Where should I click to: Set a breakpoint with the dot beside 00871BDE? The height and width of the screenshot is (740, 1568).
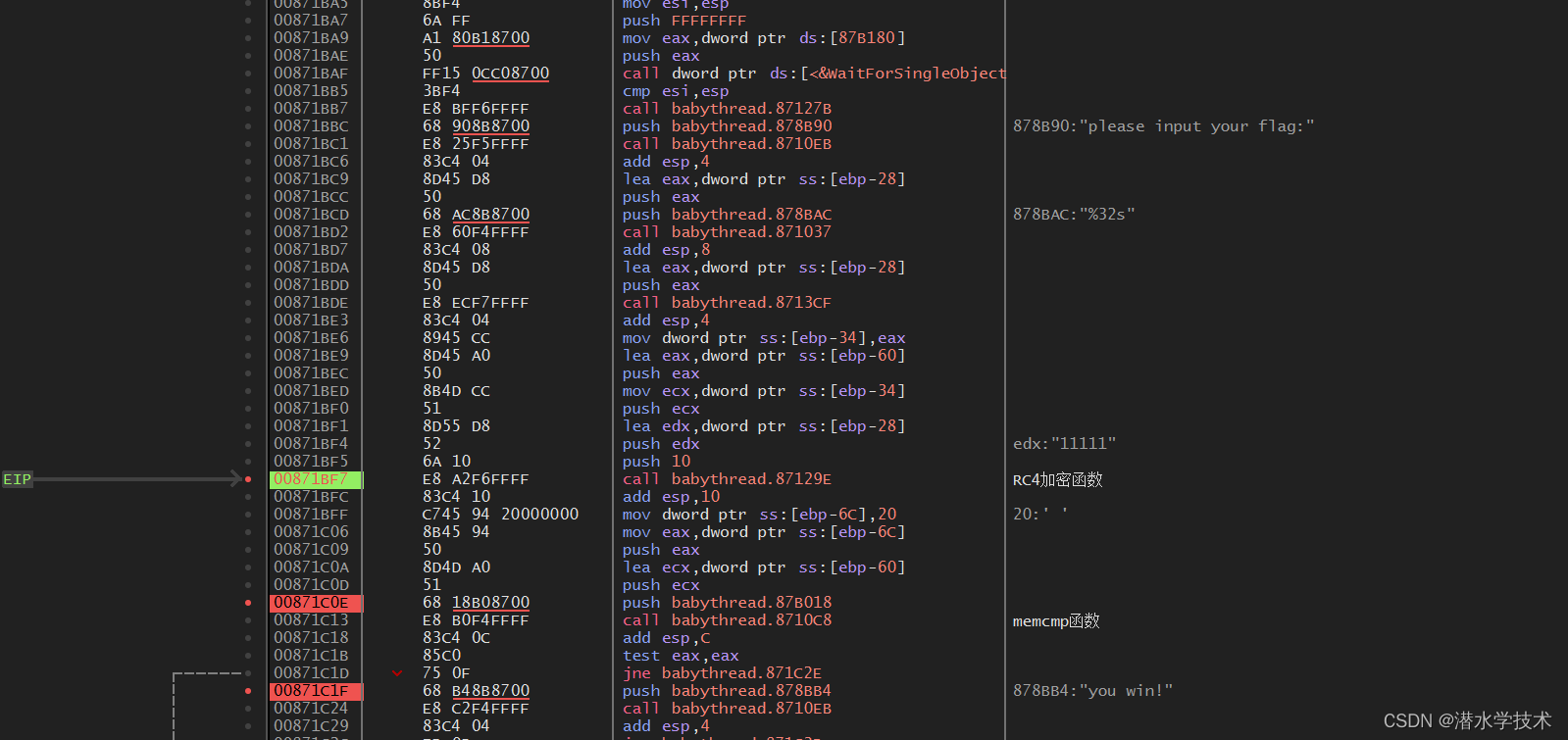point(248,303)
